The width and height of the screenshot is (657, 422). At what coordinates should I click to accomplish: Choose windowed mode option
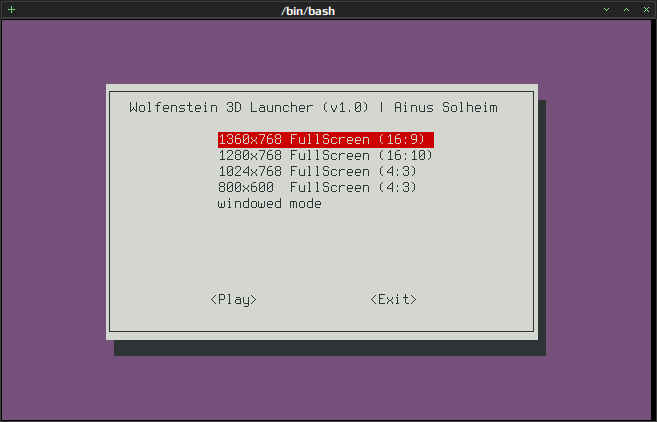coord(269,204)
